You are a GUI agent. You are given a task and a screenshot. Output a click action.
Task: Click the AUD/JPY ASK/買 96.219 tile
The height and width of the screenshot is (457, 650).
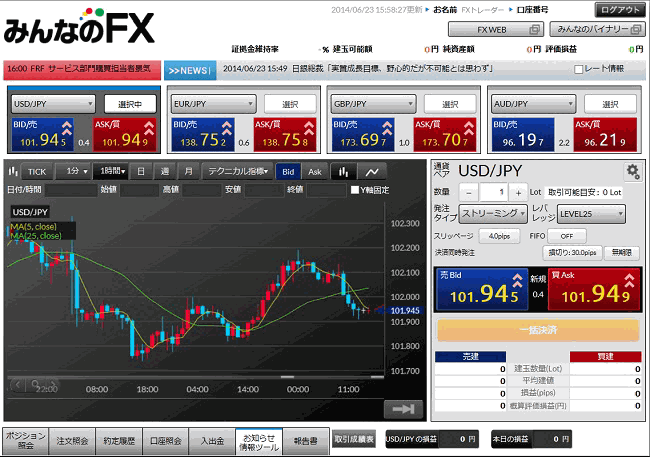click(605, 134)
